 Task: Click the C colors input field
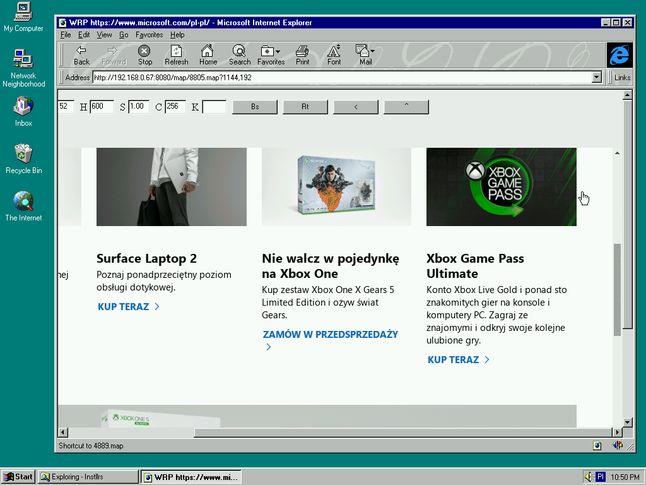(175, 106)
